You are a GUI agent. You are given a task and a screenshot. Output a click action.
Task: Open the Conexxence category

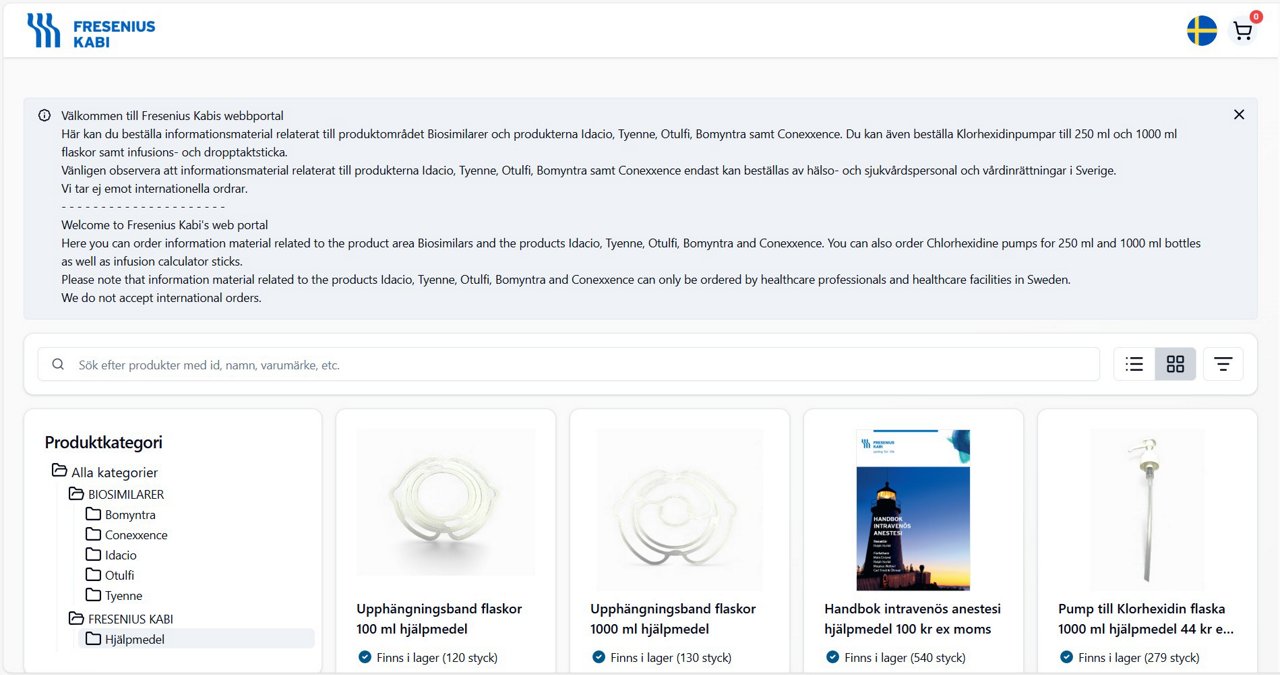[136, 535]
